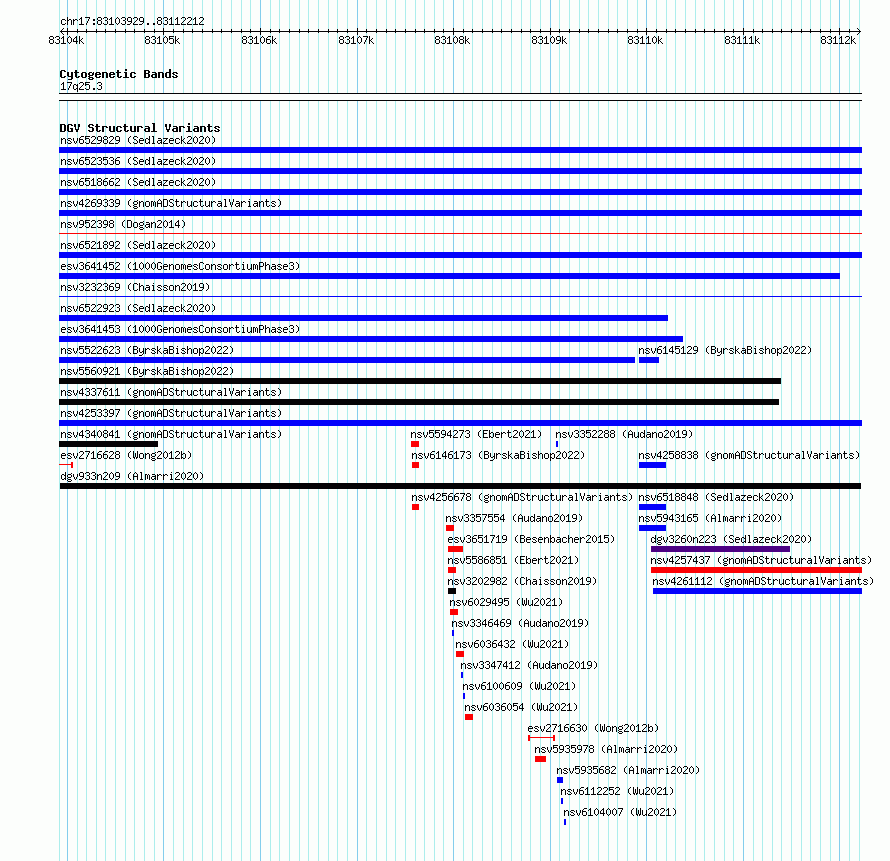890x861 pixels.
Task: Click the nsv6529829 (Sedlazeck2020) variant label
Action: pos(138,140)
